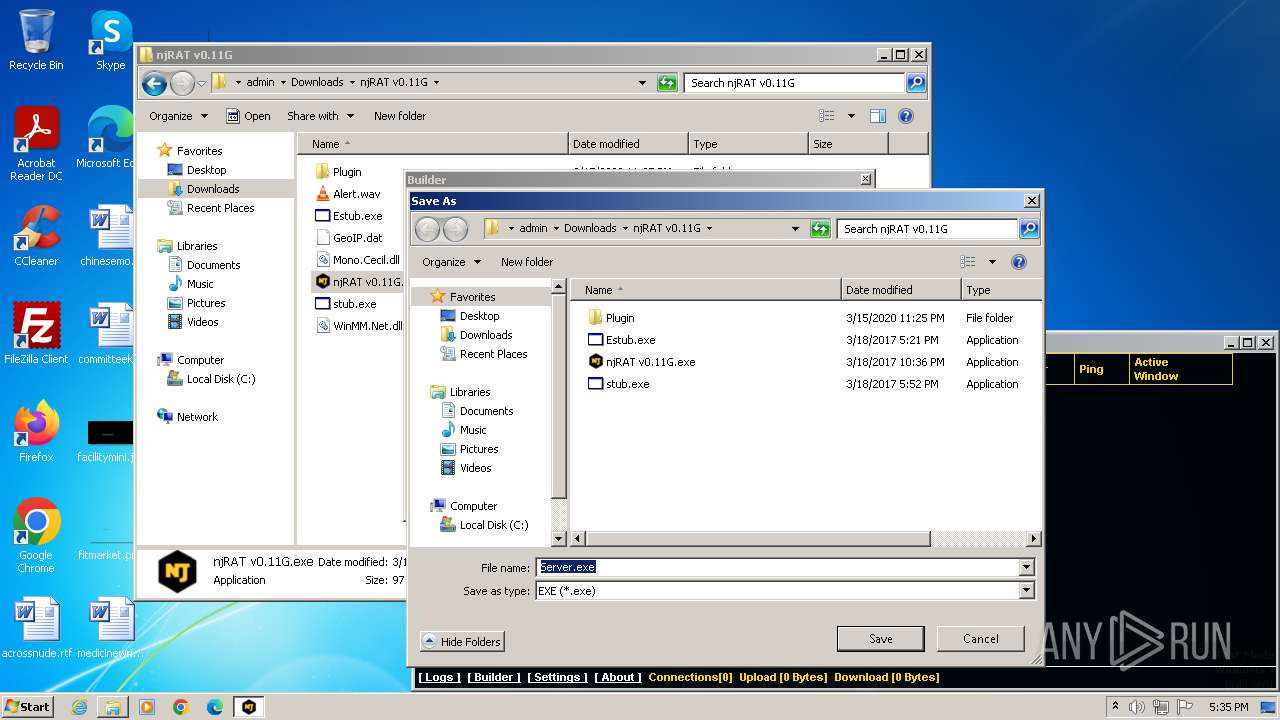The image size is (1280, 720).
Task: Open Acrobat Reader DC desktop icon
Action: coord(36,145)
